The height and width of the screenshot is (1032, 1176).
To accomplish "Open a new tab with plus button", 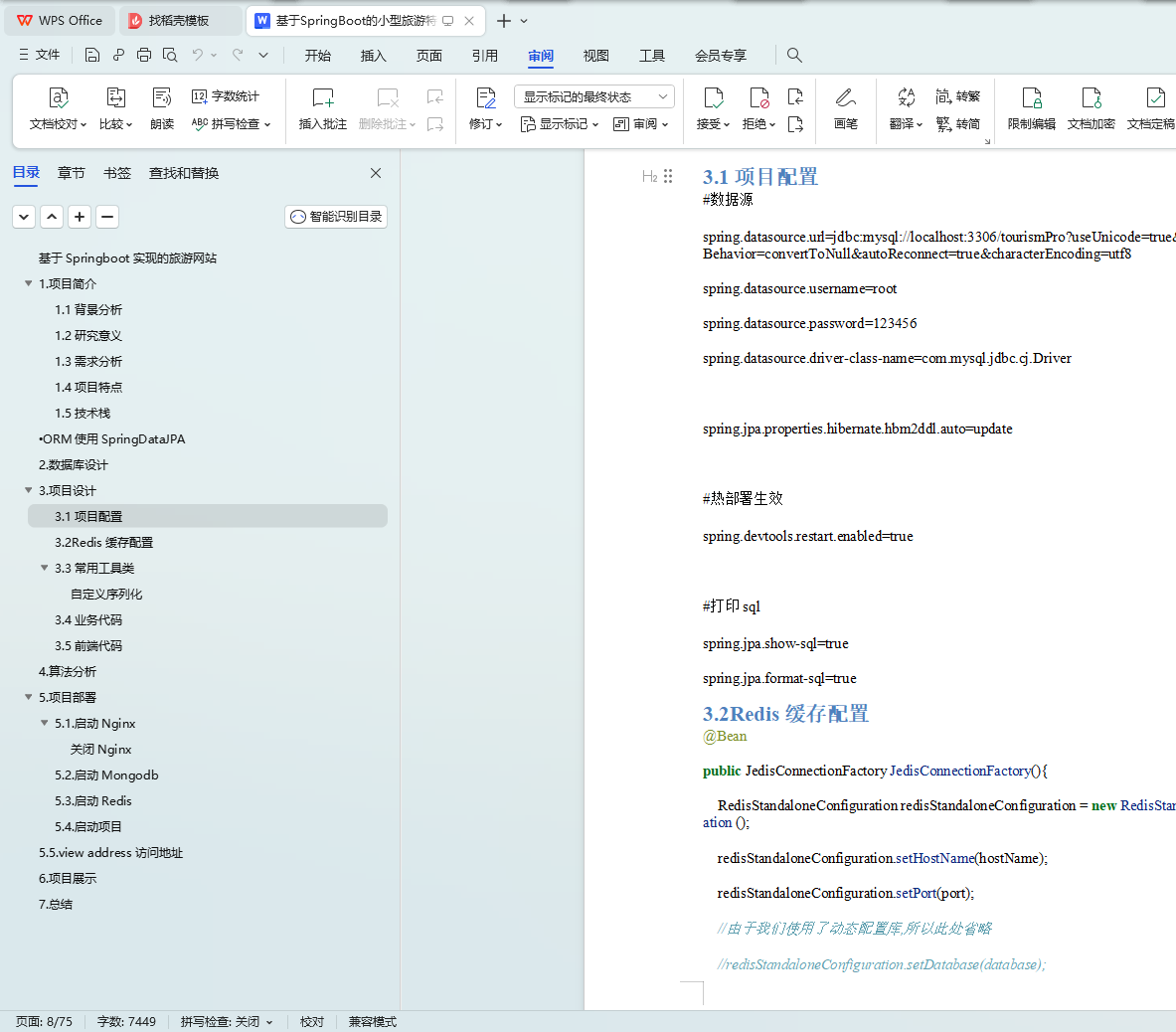I will coord(504,21).
